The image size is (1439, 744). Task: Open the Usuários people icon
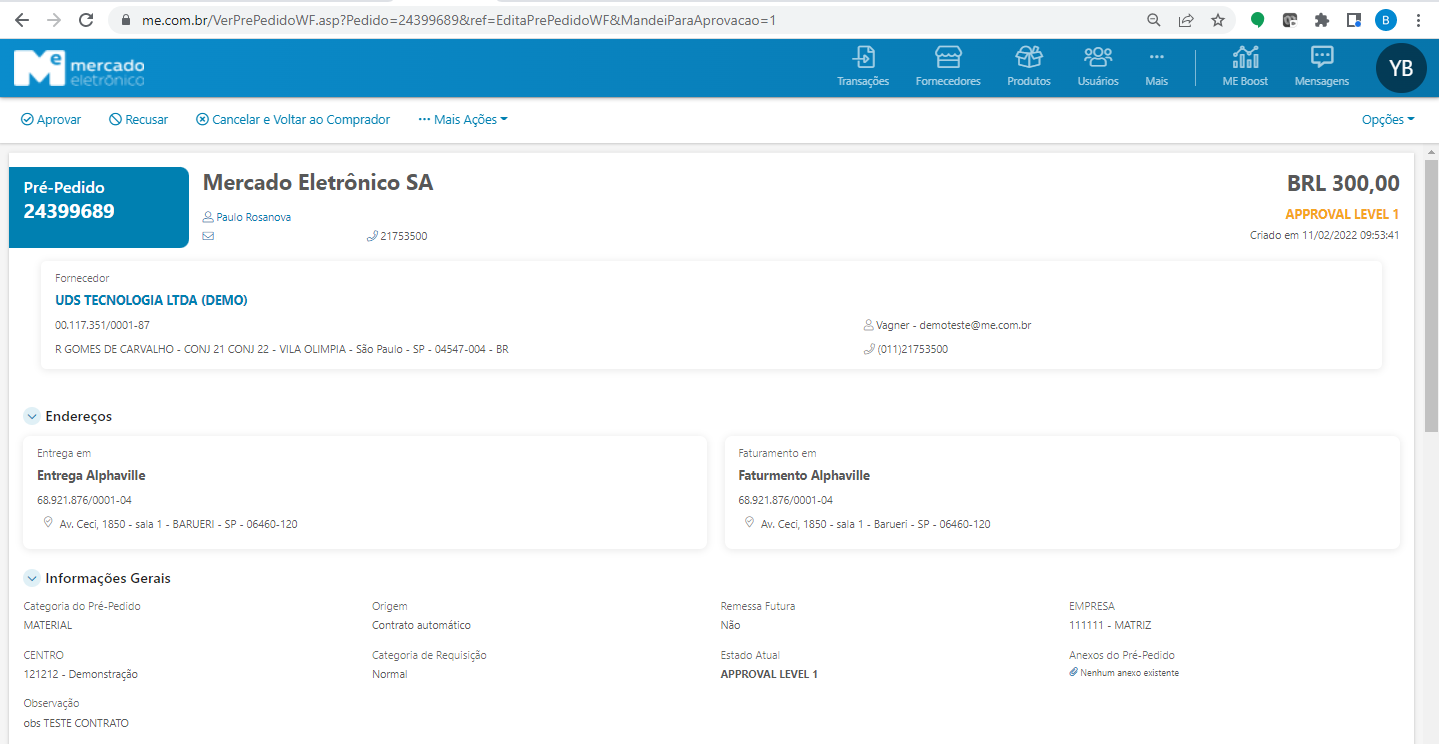pyautogui.click(x=1098, y=57)
